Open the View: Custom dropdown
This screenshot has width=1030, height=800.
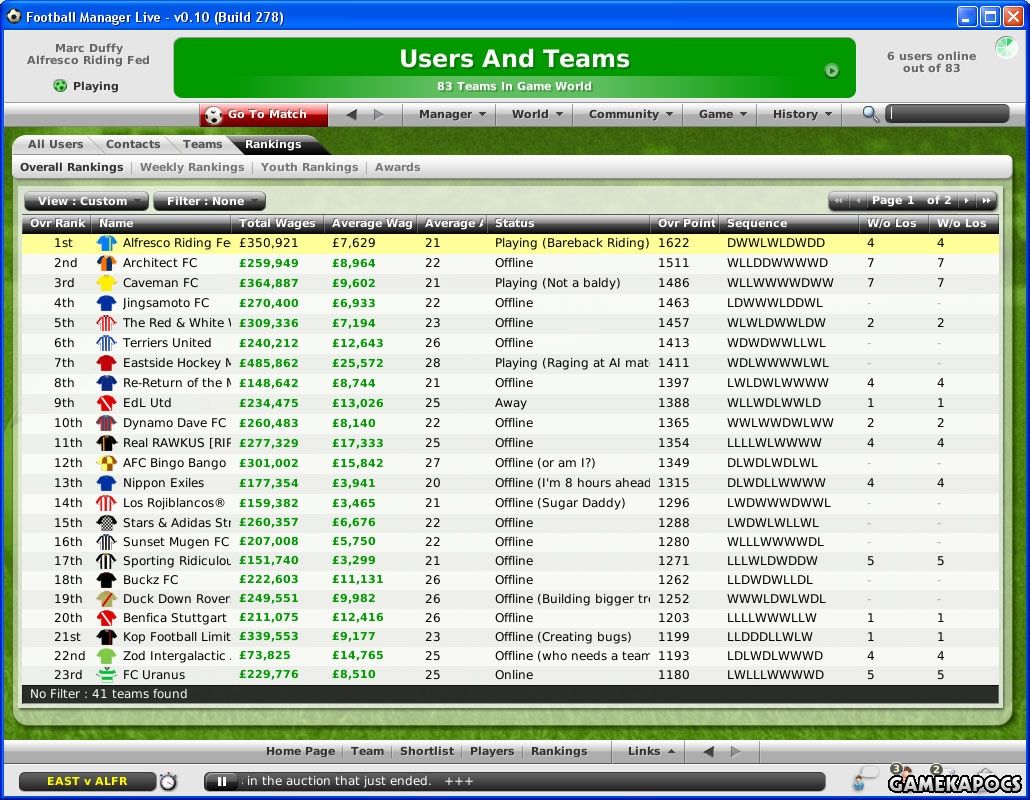[x=86, y=201]
